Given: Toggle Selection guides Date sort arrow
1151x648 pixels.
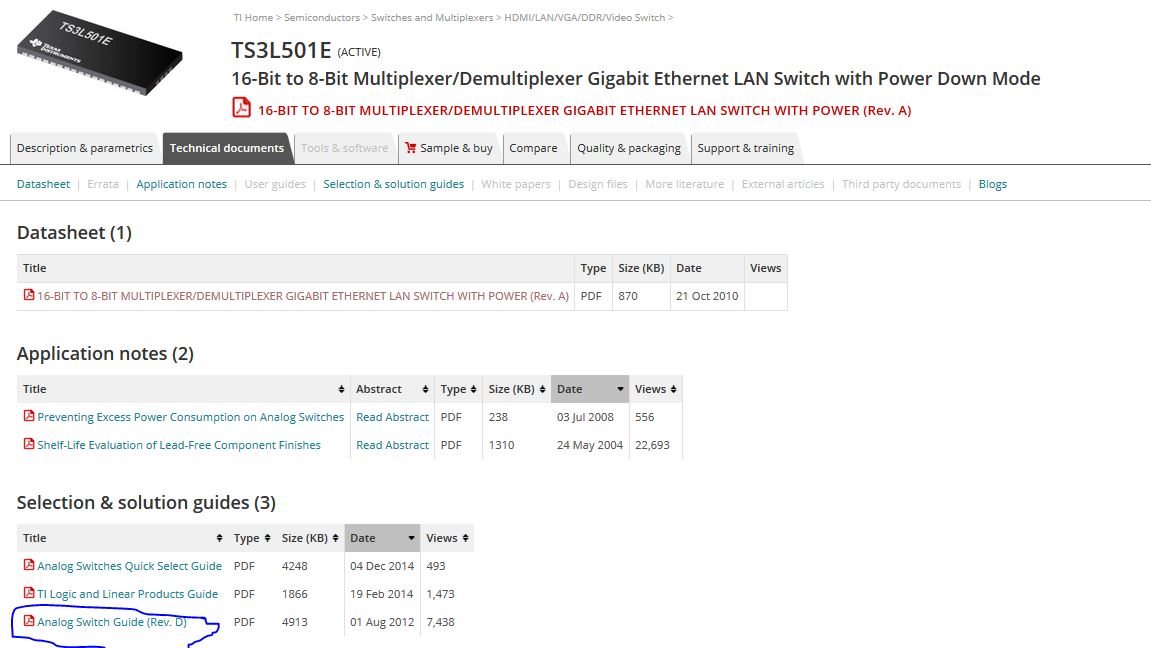Looking at the screenshot, I should click(x=411, y=538).
